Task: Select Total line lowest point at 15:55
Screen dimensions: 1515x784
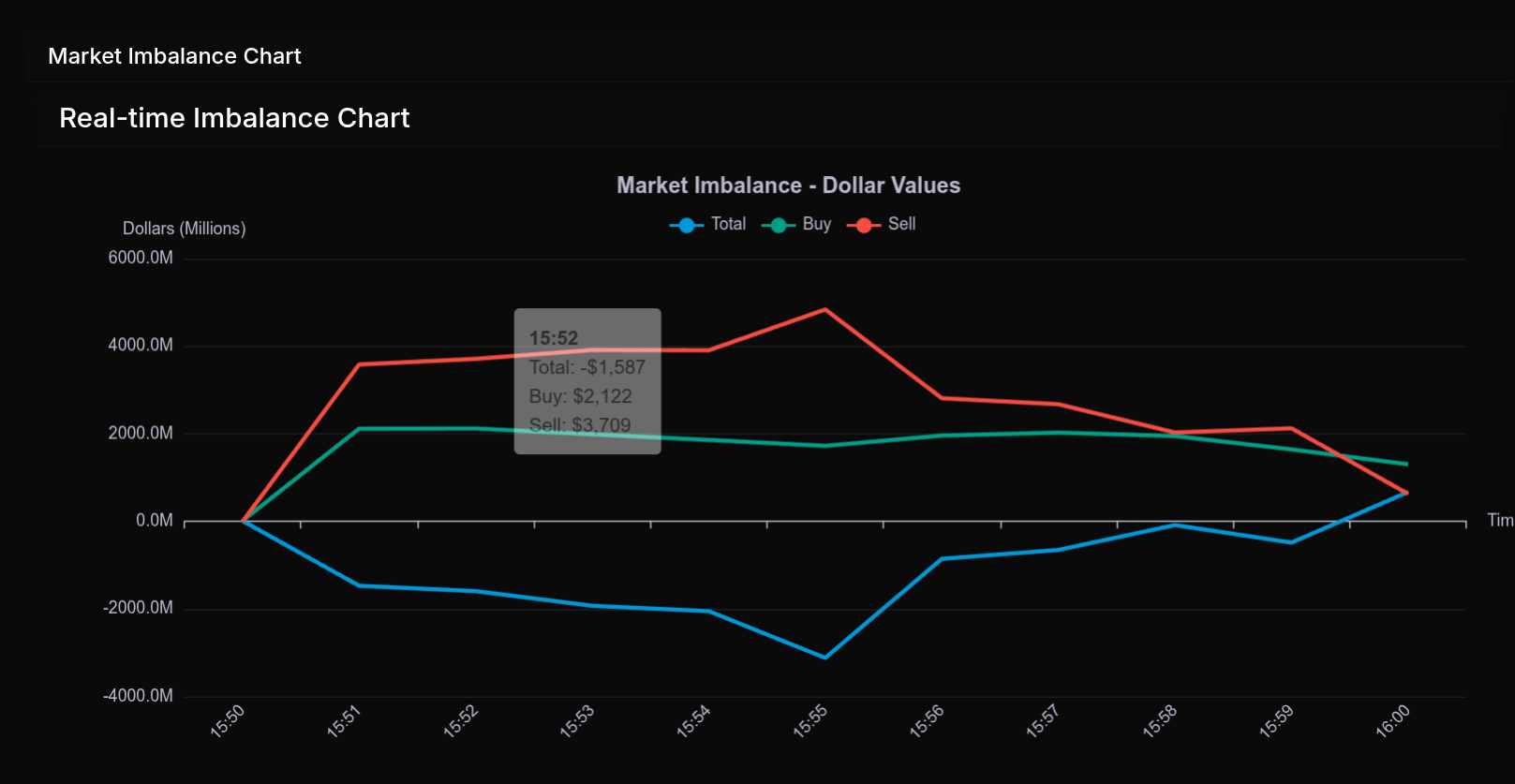Action: pos(824,658)
